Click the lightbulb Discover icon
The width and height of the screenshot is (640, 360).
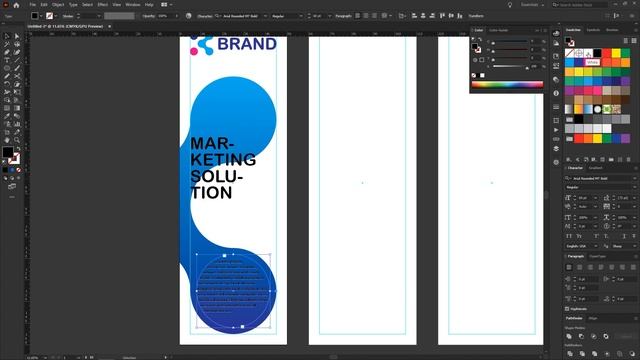click(x=510, y=5)
